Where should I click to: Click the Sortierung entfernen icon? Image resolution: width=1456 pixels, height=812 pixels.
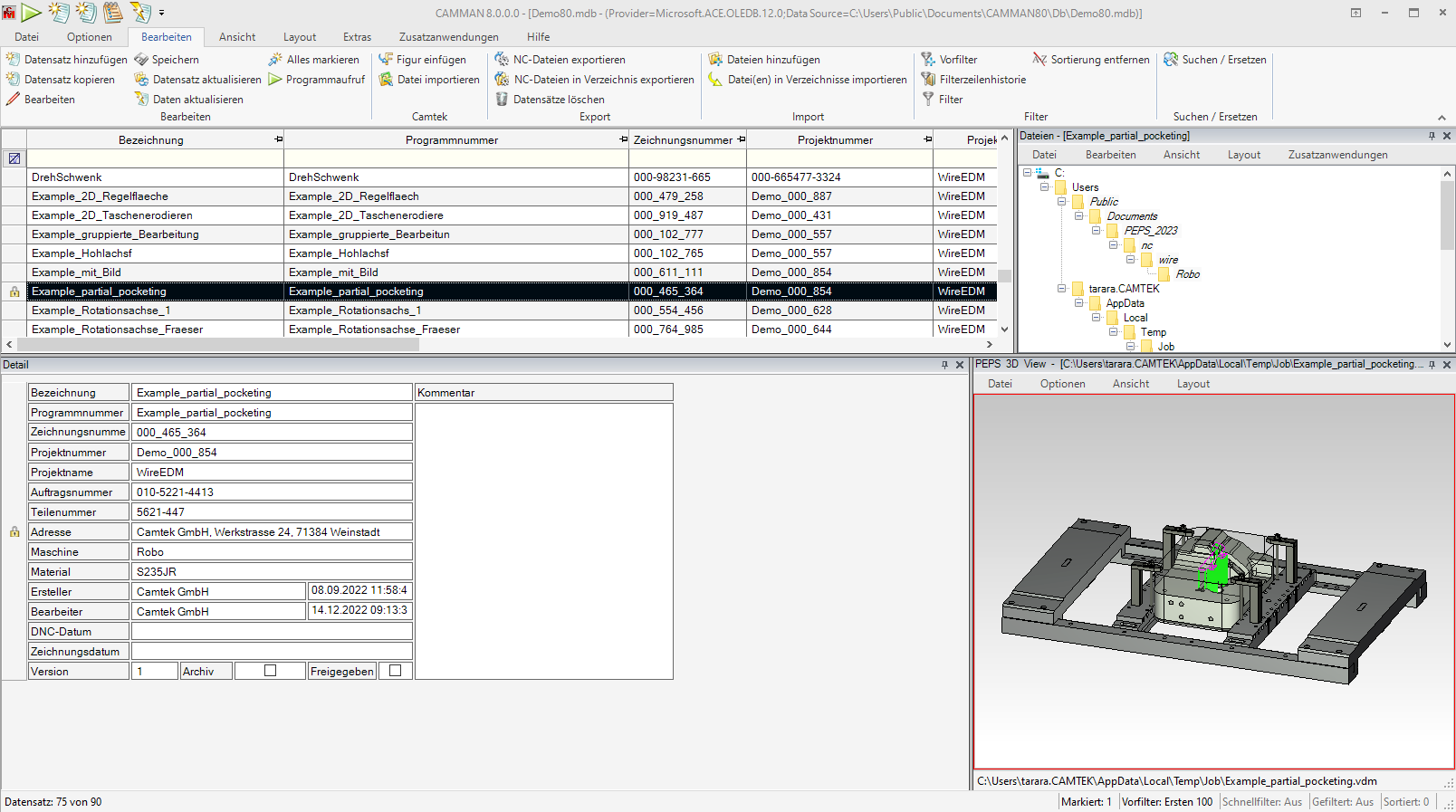tap(1039, 60)
